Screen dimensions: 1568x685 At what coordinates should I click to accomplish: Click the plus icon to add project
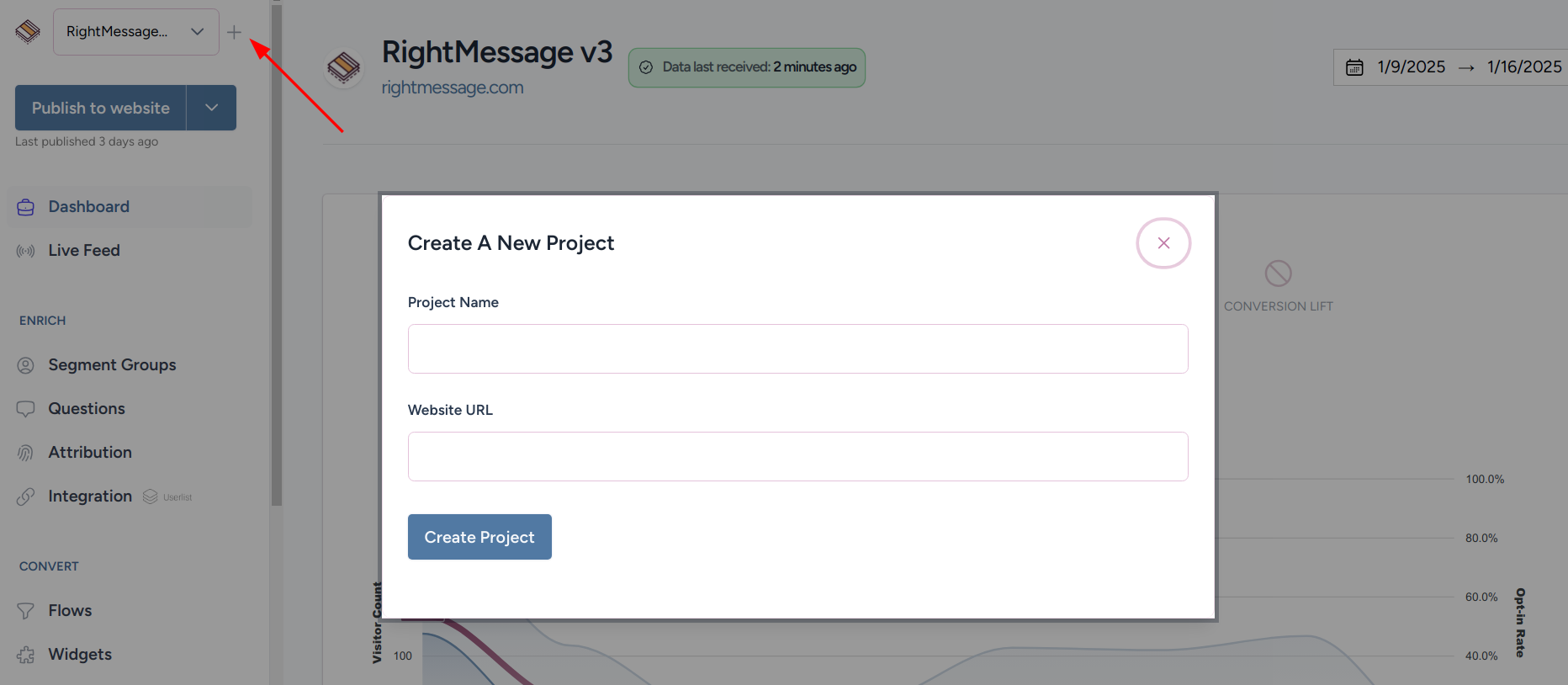click(234, 32)
